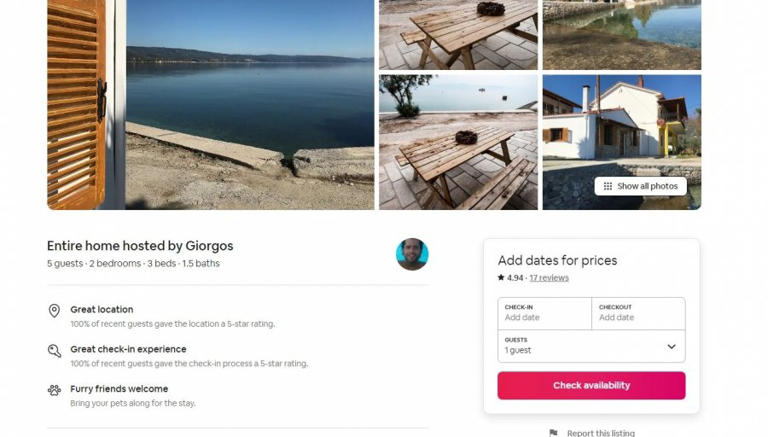Click the paw print pets icon
This screenshot has height=437, width=768.
click(x=54, y=390)
